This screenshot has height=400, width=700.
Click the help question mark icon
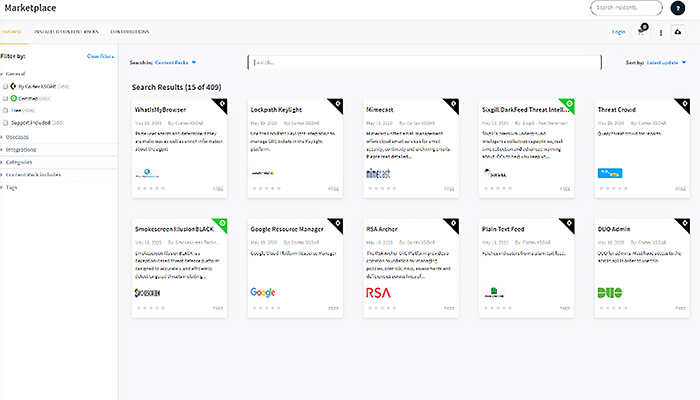pos(677,8)
